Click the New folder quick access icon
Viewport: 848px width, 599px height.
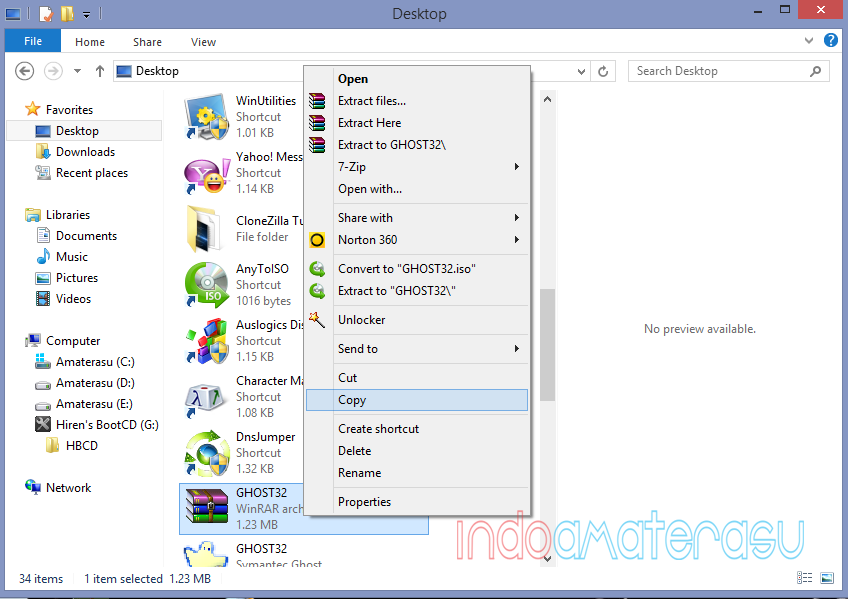[67, 13]
